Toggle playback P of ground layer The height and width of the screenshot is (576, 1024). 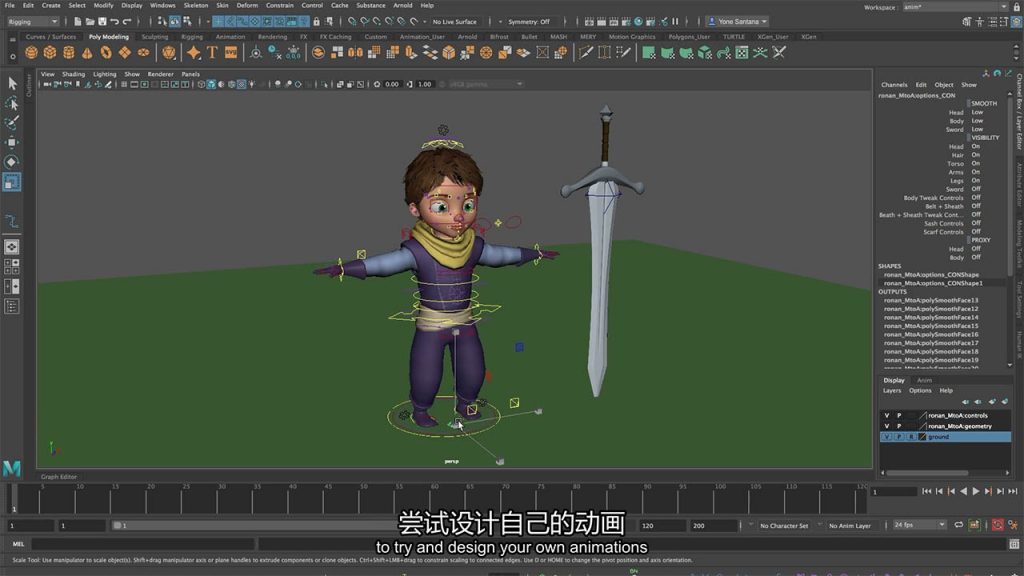tap(899, 436)
